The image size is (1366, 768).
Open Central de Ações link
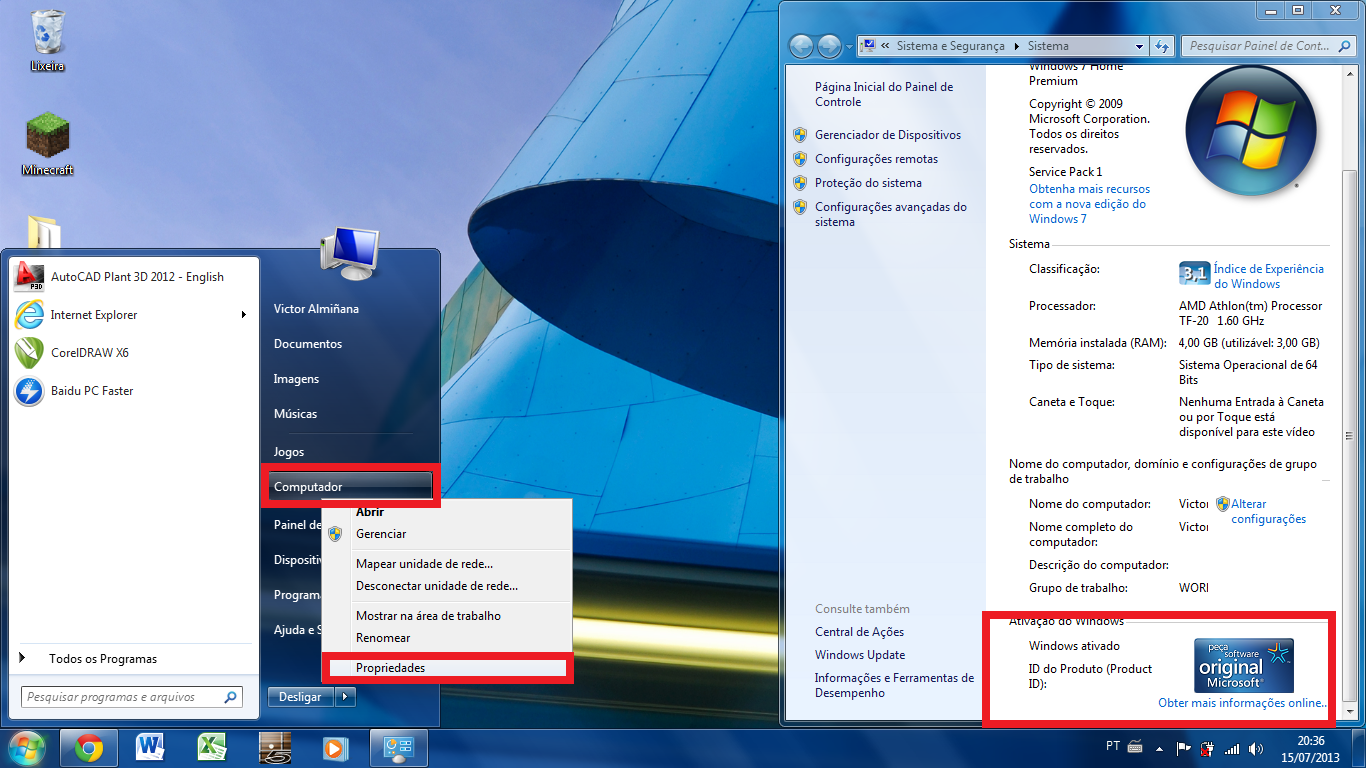click(860, 632)
